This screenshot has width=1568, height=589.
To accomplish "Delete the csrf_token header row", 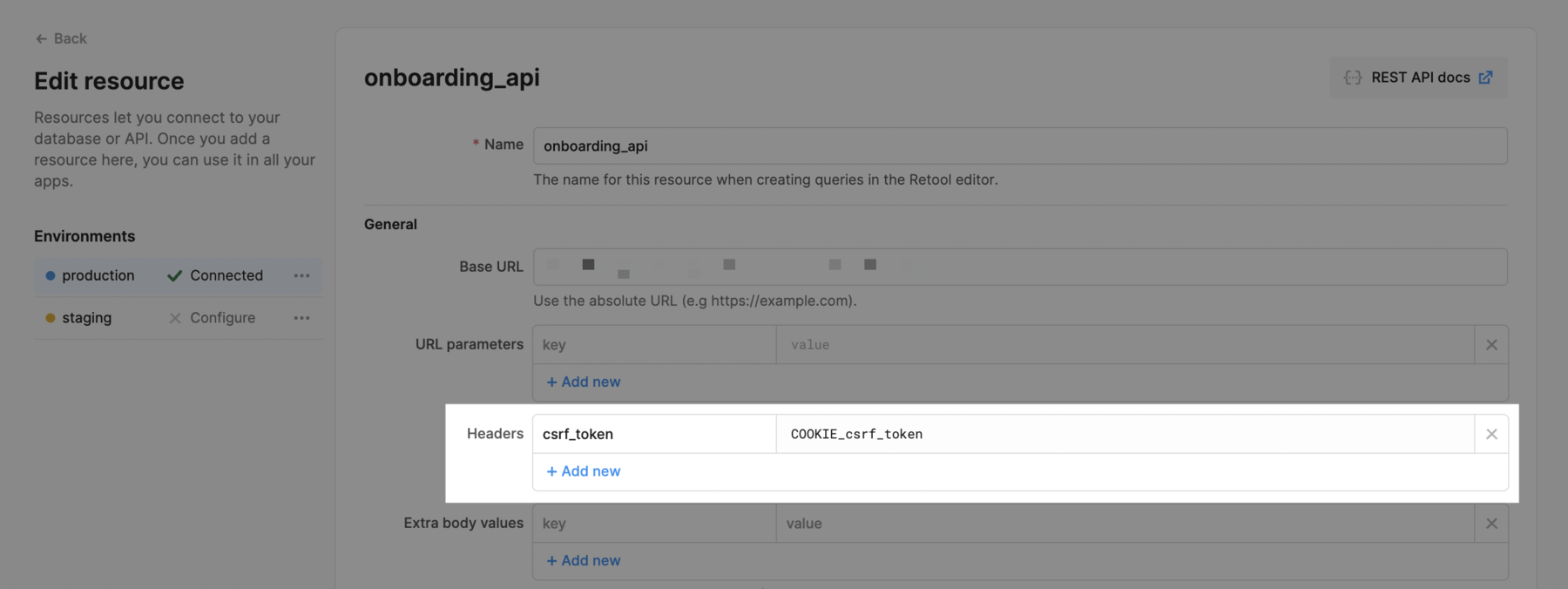I will [1491, 434].
